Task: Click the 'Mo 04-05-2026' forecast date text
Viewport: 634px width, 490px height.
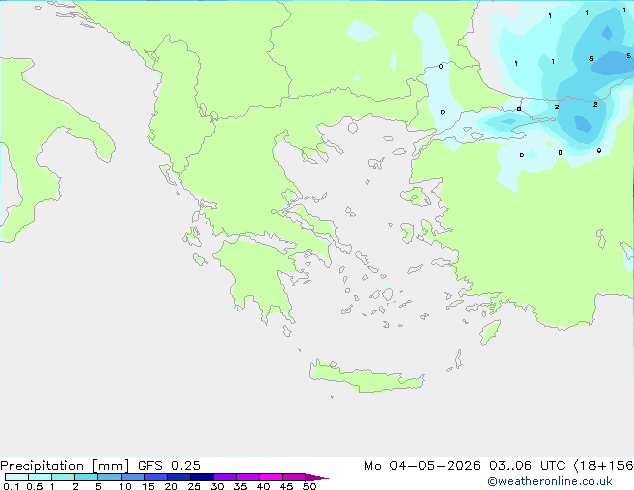Action: [x=422, y=466]
